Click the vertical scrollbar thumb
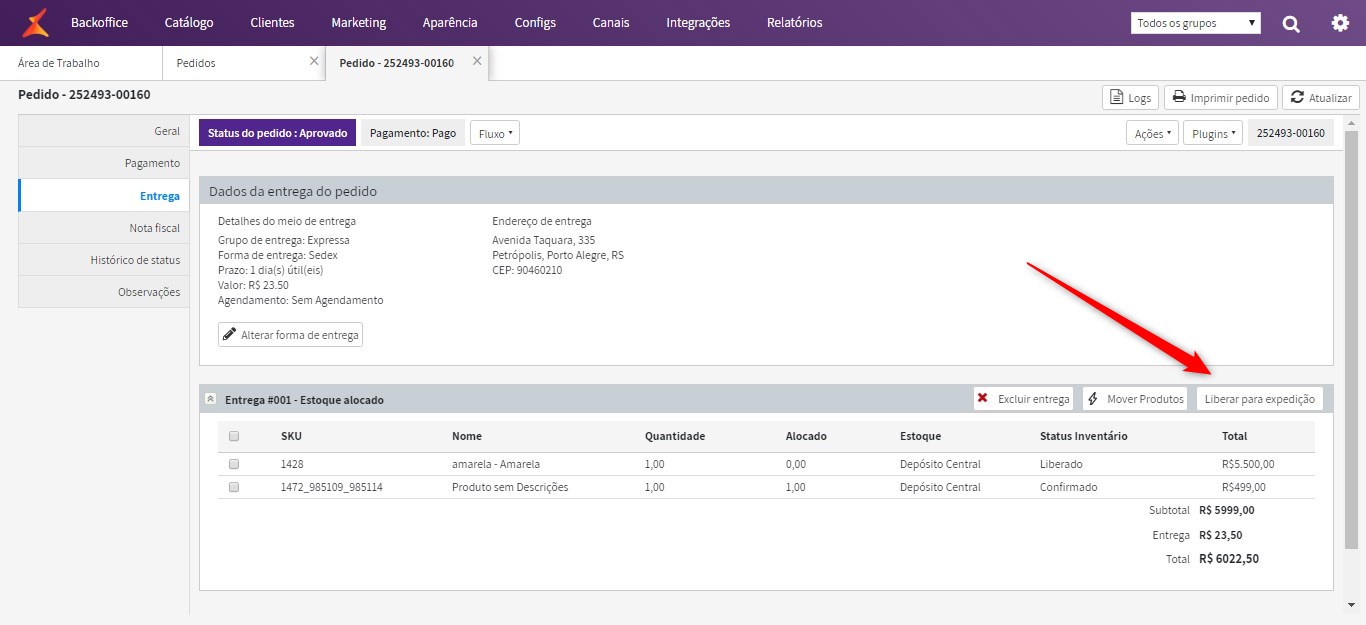 [1352, 340]
